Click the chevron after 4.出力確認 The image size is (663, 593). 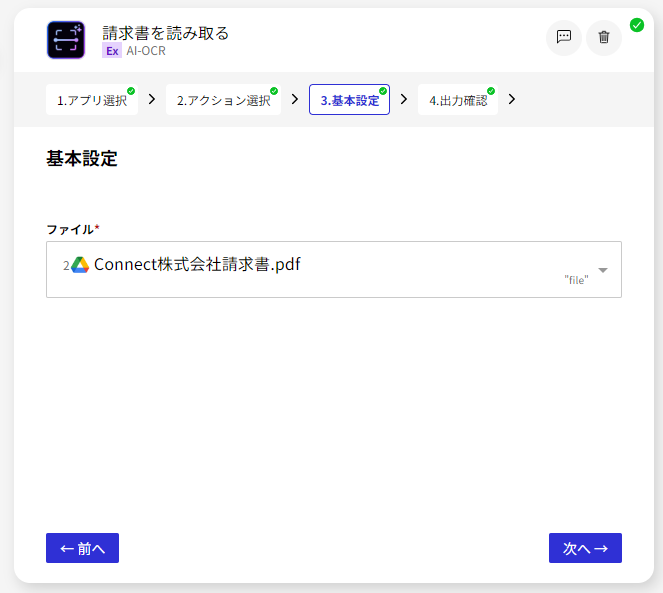(x=512, y=99)
